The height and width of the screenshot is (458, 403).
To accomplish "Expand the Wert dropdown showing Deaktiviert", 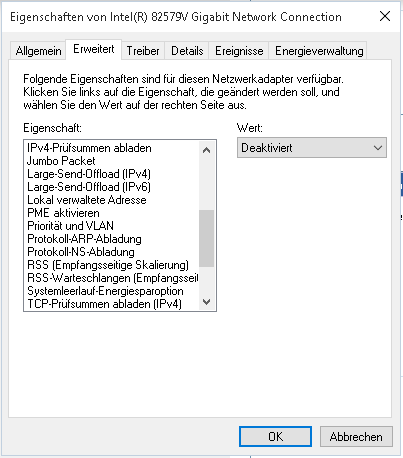I will coord(312,148).
